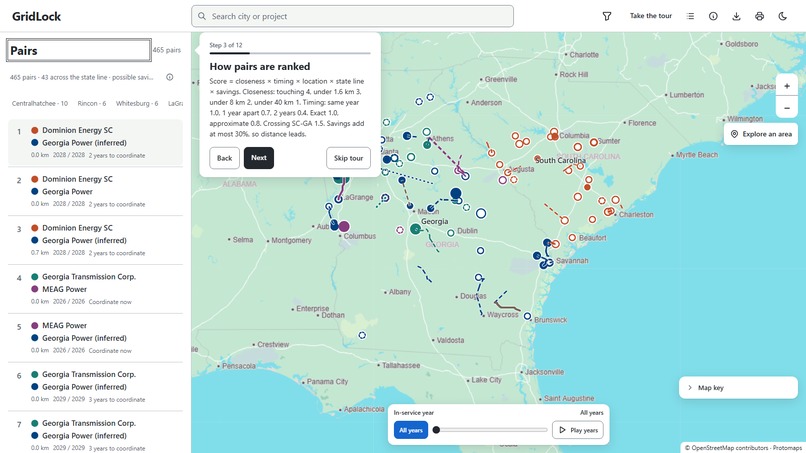Click the blue ring marker near Brunswick
806x453 pixels.
coord(527,316)
